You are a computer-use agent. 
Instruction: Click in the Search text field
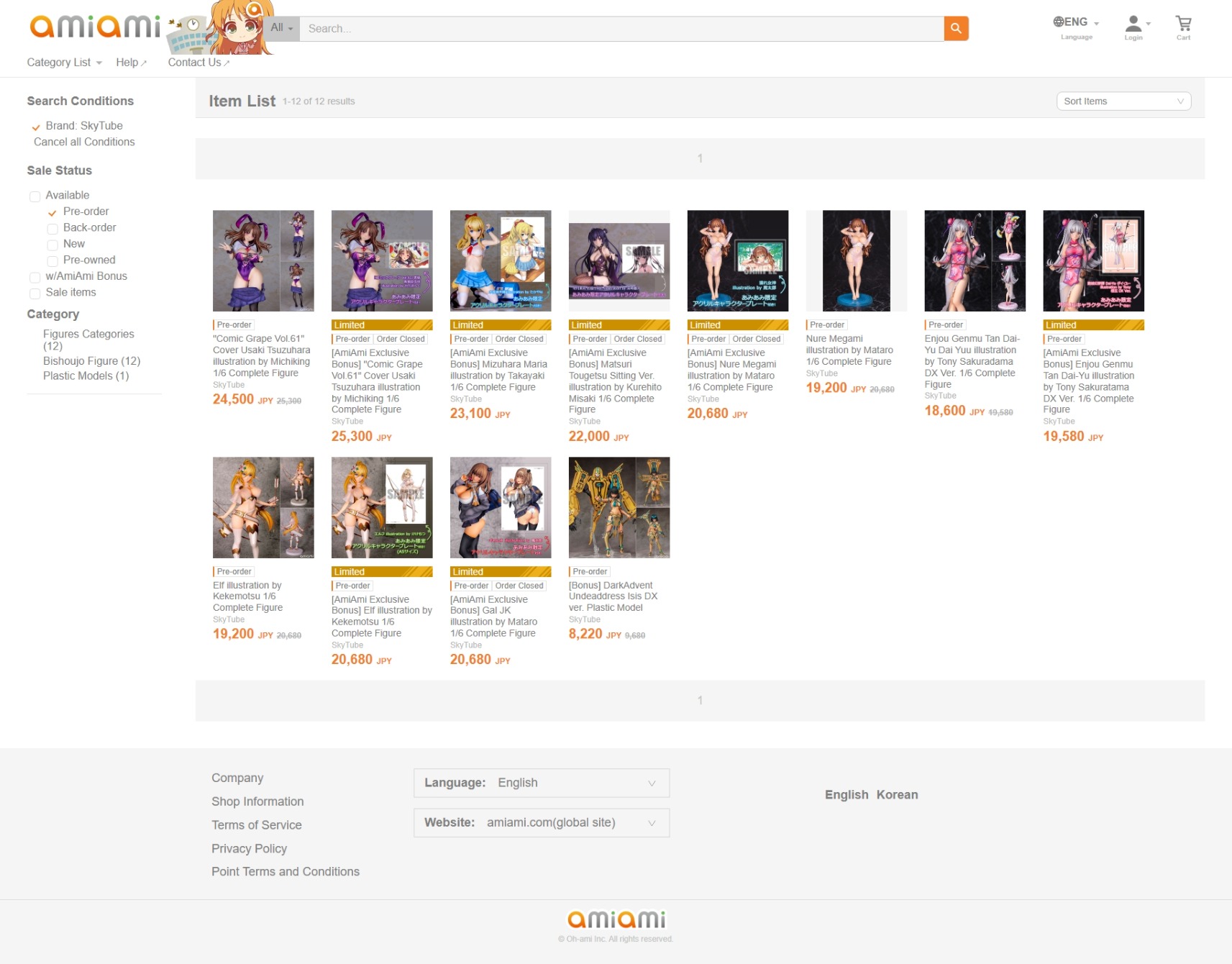(622, 29)
